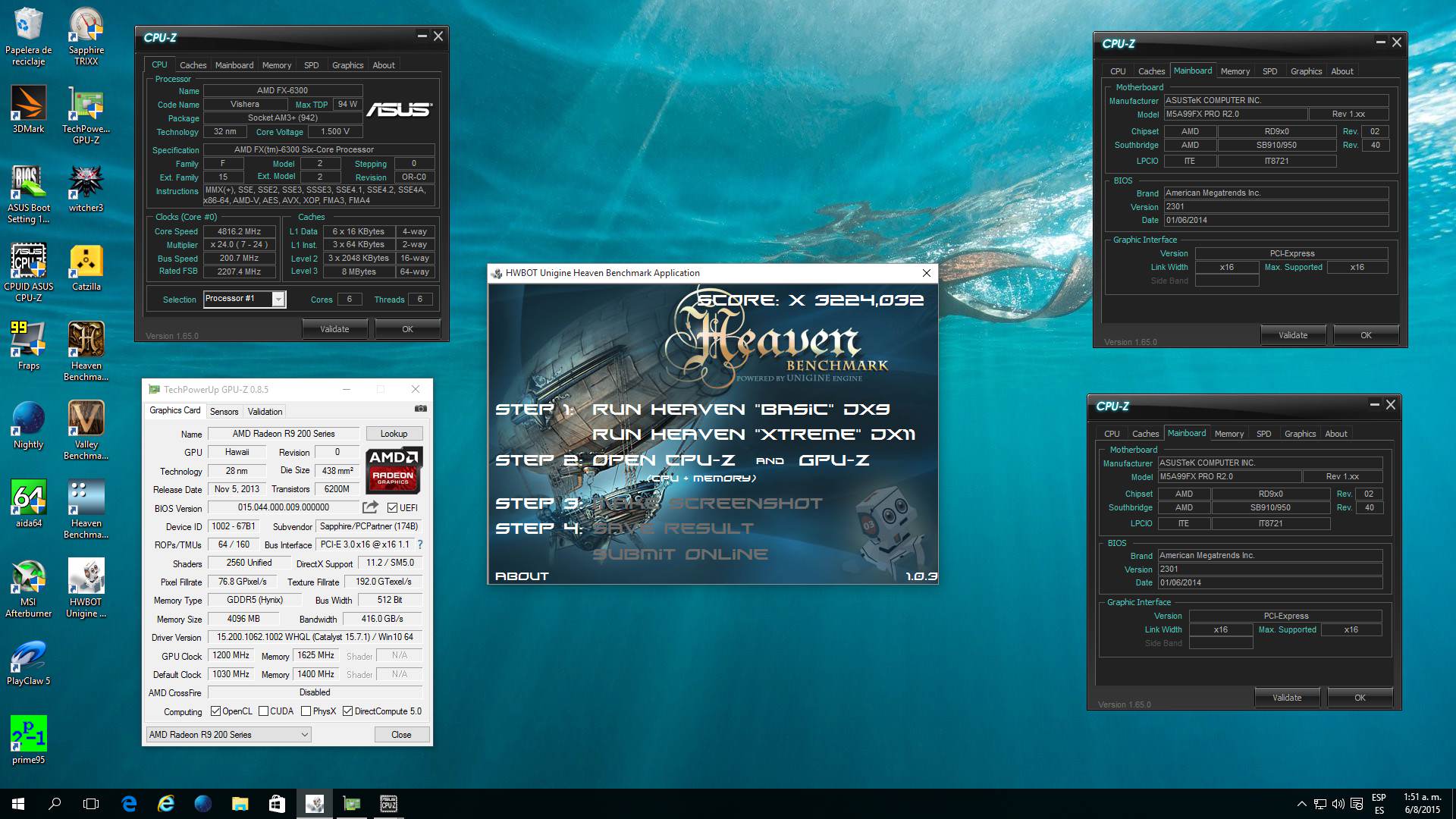This screenshot has height=819, width=1456.
Task: Launch PlayClaw 5 desktop icon
Action: tap(28, 661)
